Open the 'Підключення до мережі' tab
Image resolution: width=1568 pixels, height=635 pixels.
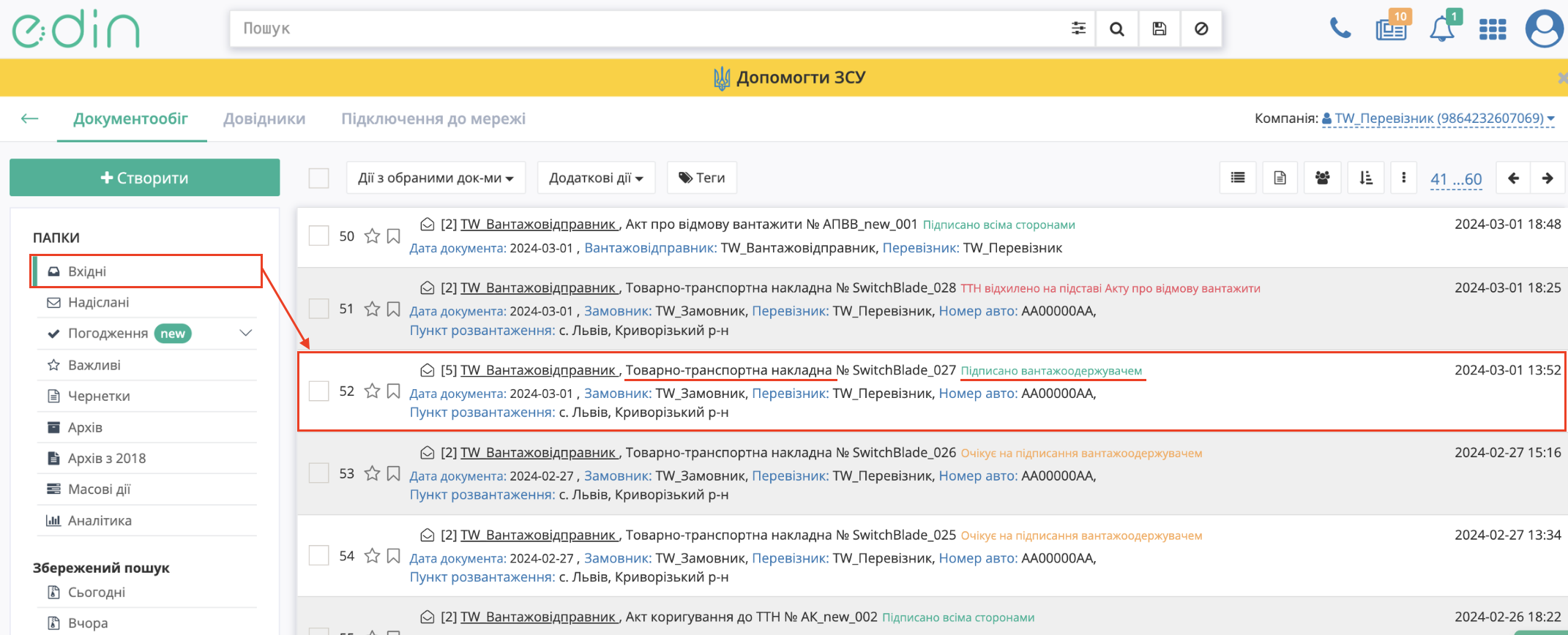[x=433, y=119]
